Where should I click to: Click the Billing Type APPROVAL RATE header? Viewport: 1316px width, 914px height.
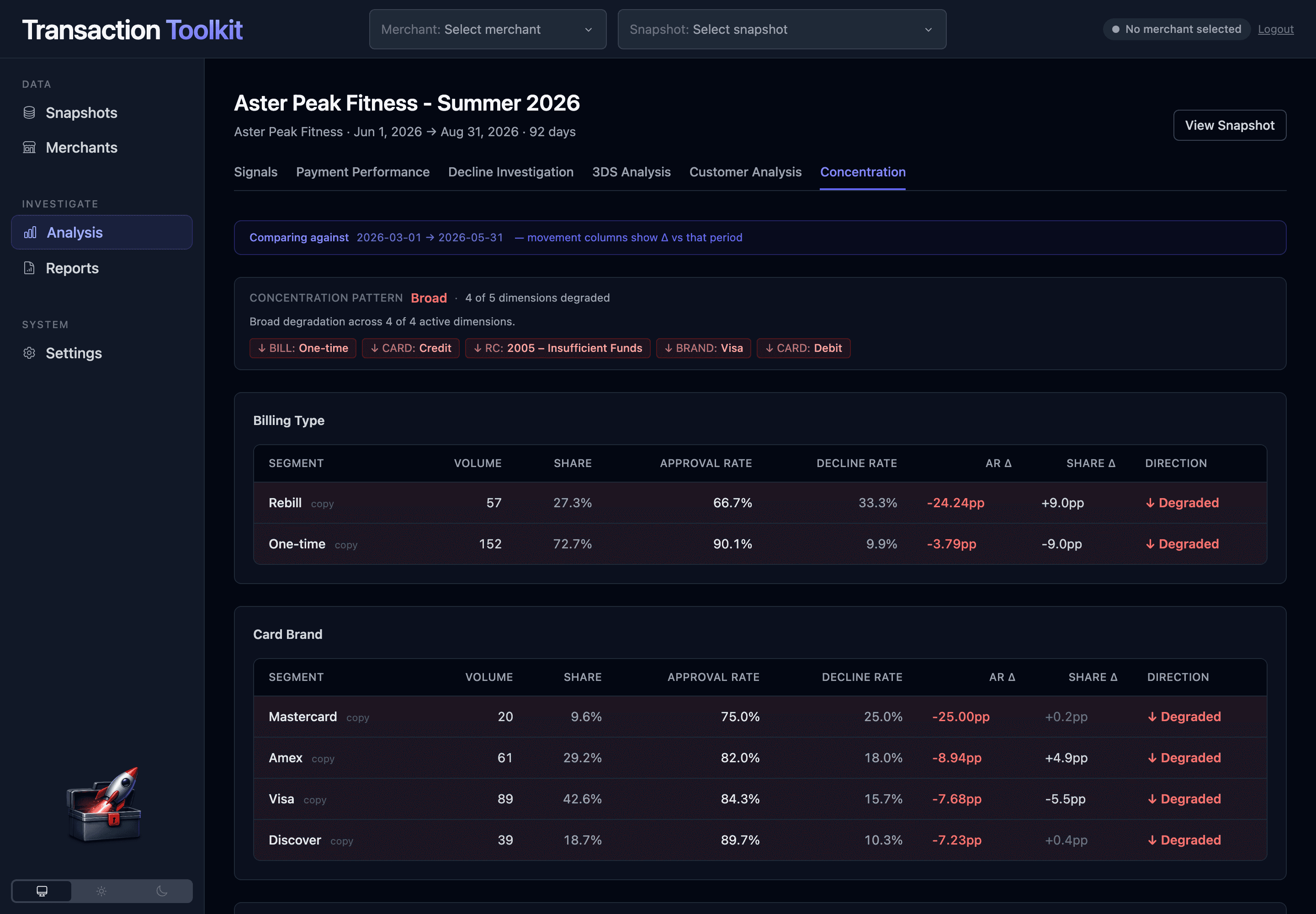pyautogui.click(x=706, y=463)
